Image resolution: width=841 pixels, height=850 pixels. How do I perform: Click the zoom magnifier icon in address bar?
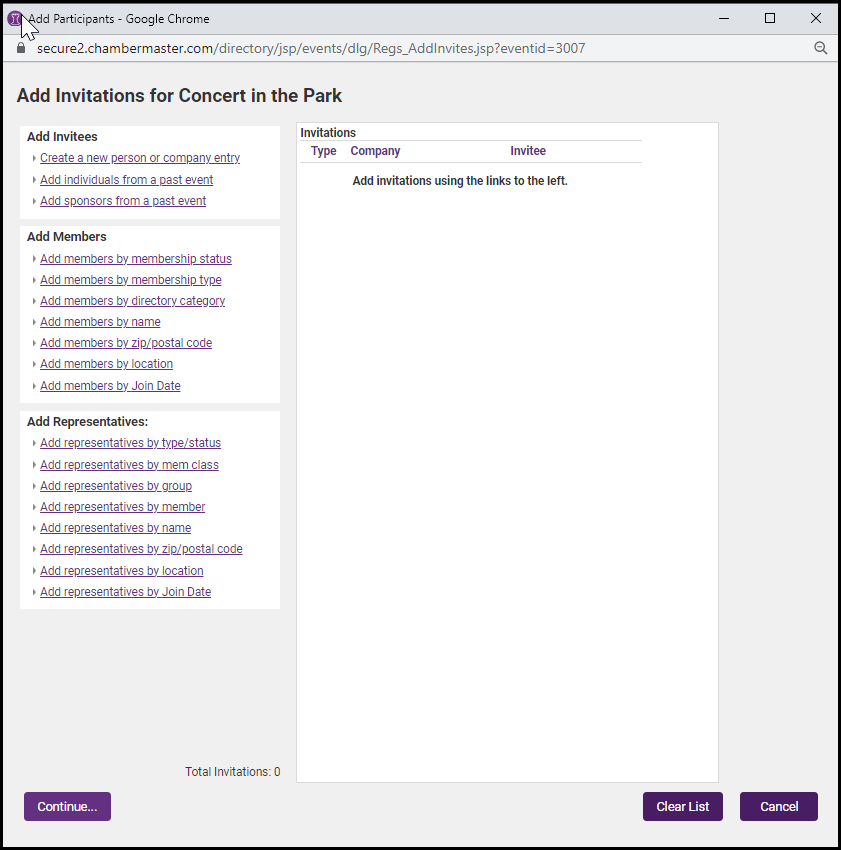820,48
